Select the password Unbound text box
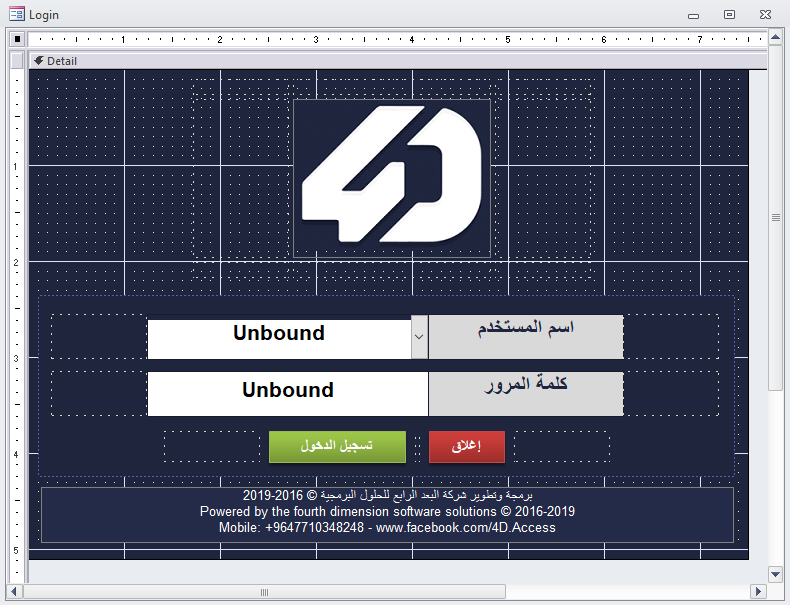The height and width of the screenshot is (605, 790). [288, 394]
